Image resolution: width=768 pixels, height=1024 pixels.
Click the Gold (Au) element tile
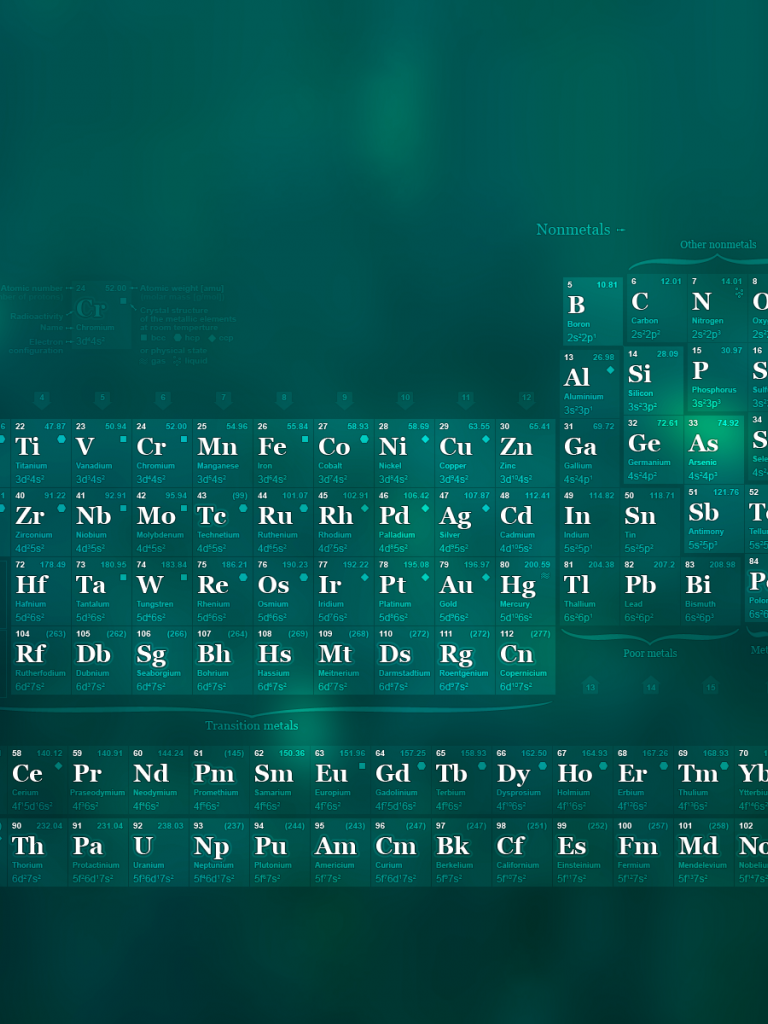(x=465, y=591)
